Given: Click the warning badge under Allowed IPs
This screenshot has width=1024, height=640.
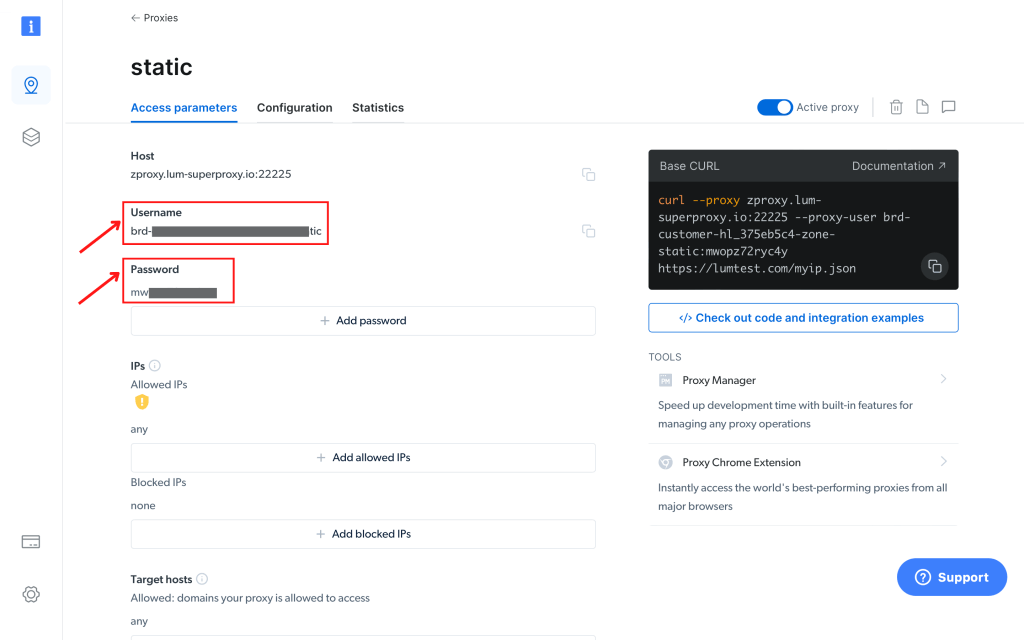Looking at the screenshot, I should [x=141, y=402].
